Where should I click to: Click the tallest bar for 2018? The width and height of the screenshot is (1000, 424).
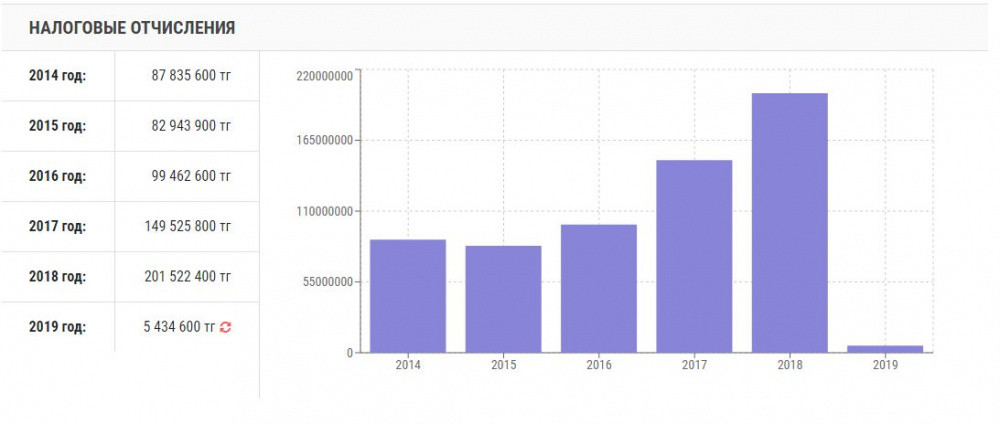pos(789,222)
